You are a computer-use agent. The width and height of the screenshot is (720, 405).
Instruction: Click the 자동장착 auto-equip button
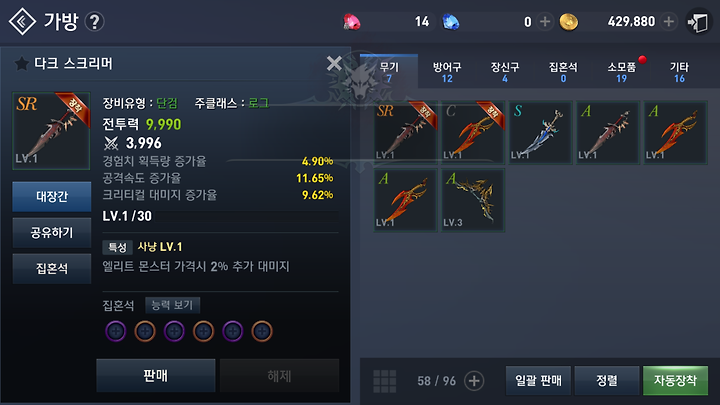(x=675, y=380)
